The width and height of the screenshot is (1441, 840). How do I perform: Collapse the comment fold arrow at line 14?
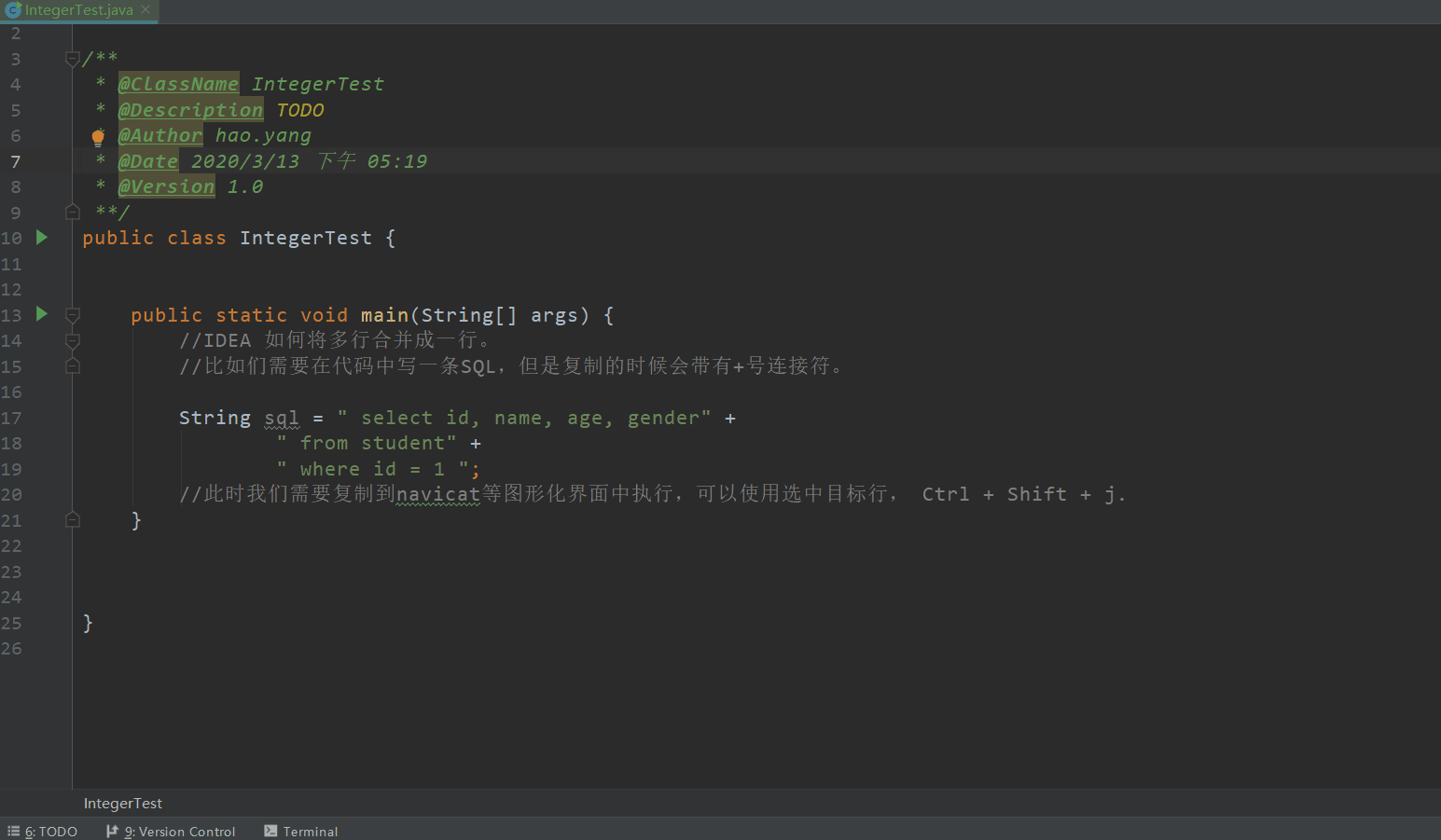73,340
